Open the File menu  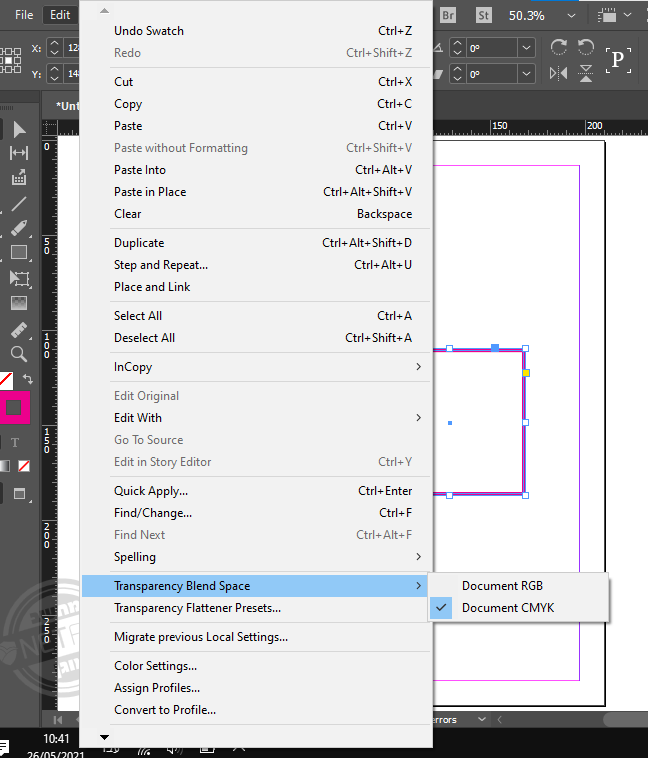point(24,15)
